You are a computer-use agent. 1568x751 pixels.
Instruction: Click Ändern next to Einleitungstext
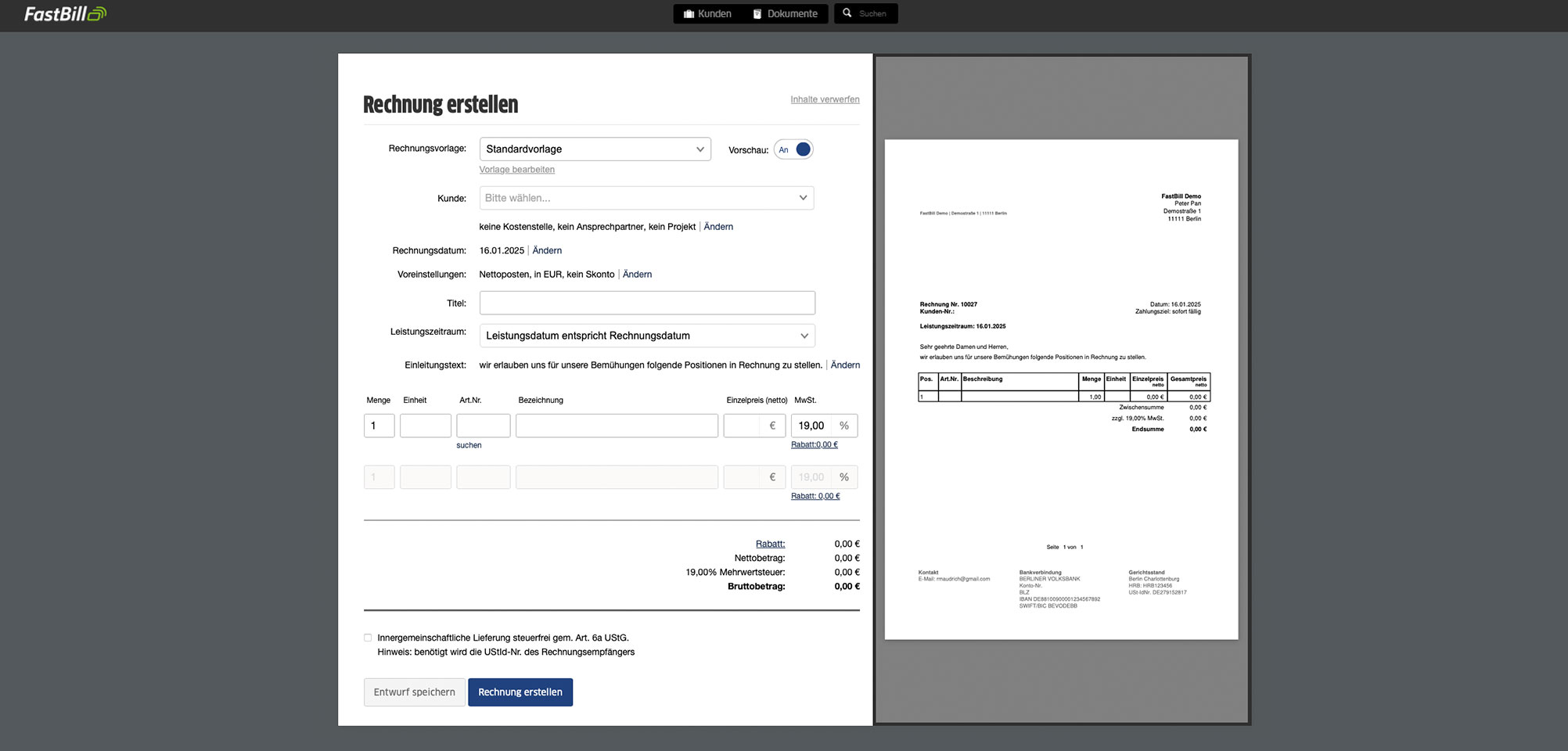pos(845,365)
